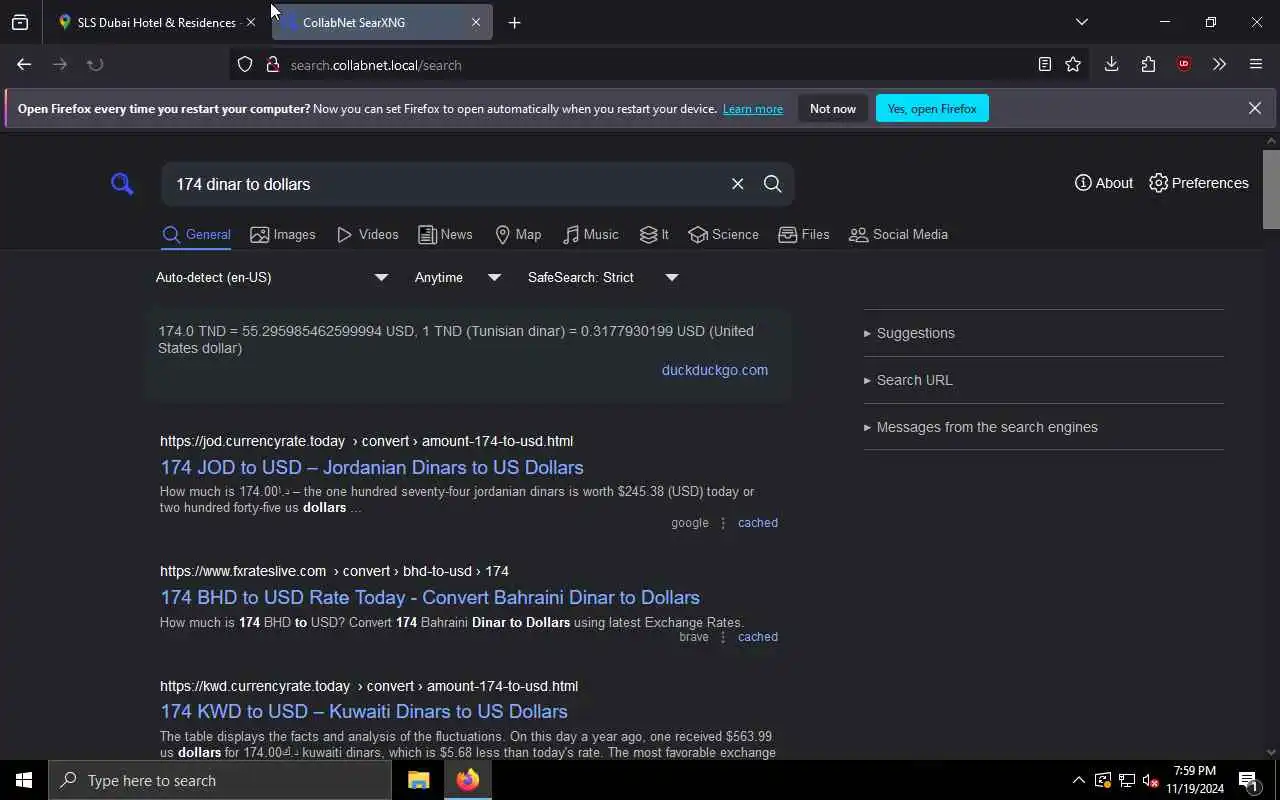
Task: Click Not now button
Action: pos(833,108)
